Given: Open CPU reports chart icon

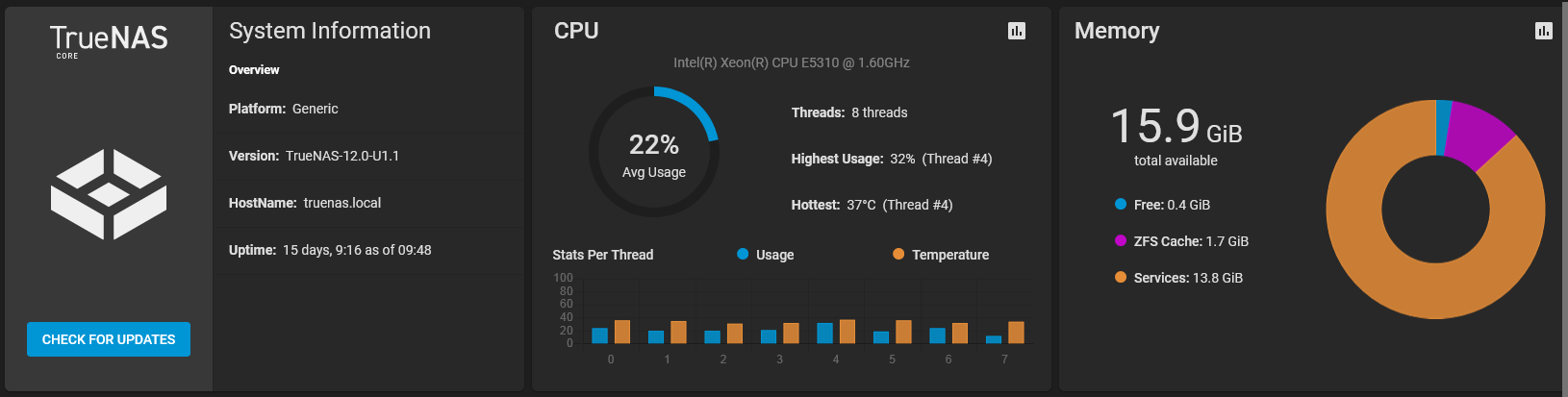Looking at the screenshot, I should [x=1016, y=31].
